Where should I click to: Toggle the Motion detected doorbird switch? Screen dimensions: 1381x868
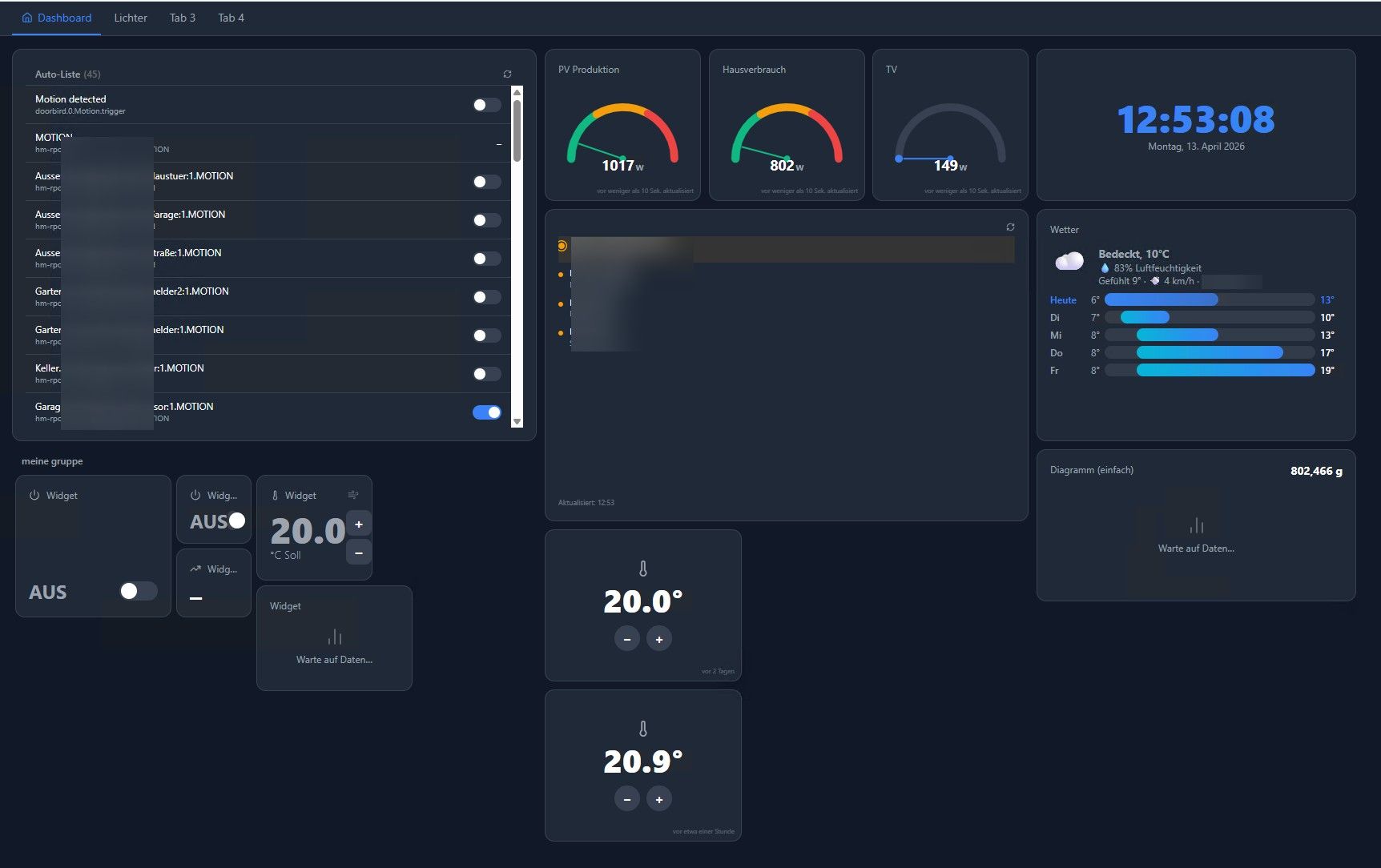click(487, 105)
